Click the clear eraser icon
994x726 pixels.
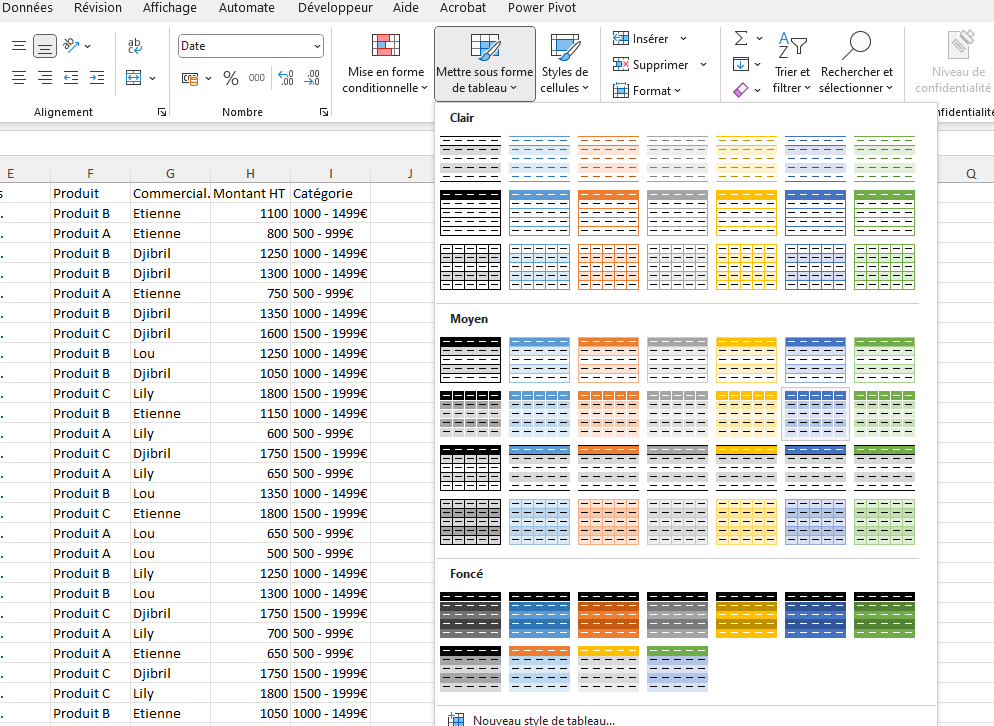pyautogui.click(x=740, y=91)
